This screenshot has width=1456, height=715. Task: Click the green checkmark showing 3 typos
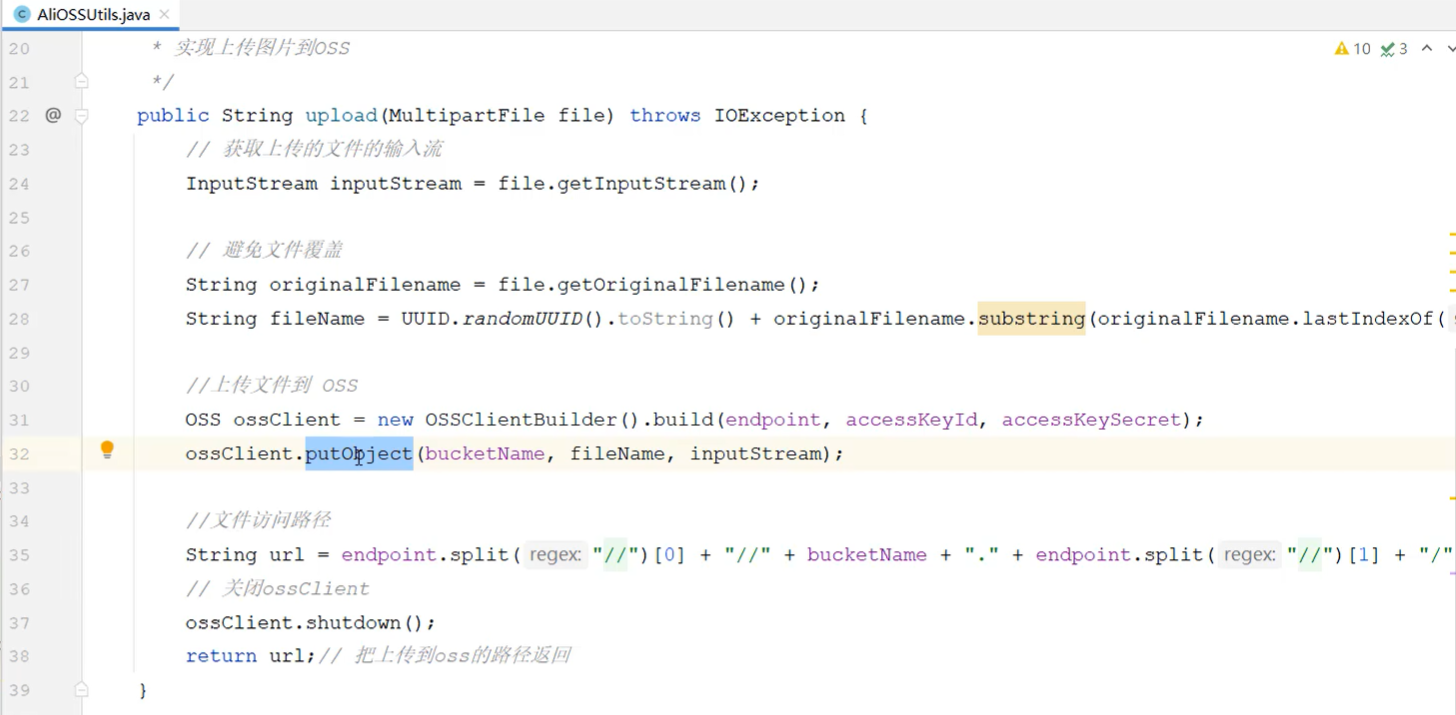(x=1388, y=49)
